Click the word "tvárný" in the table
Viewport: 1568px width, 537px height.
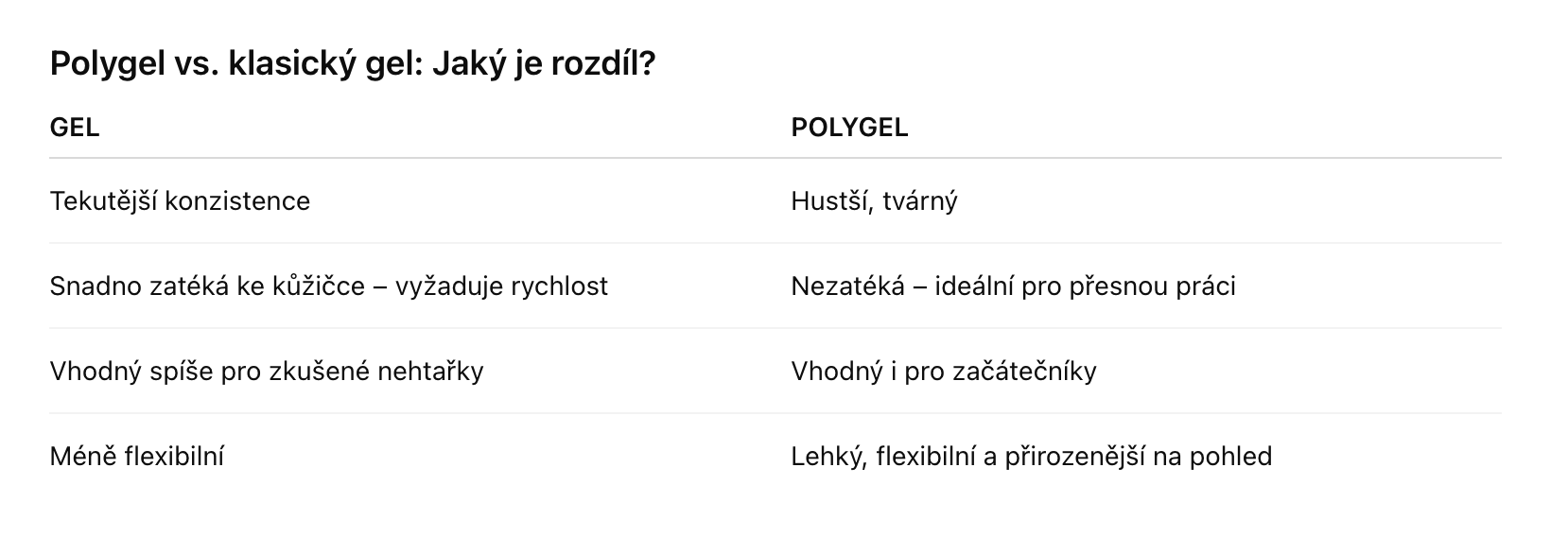point(918,201)
